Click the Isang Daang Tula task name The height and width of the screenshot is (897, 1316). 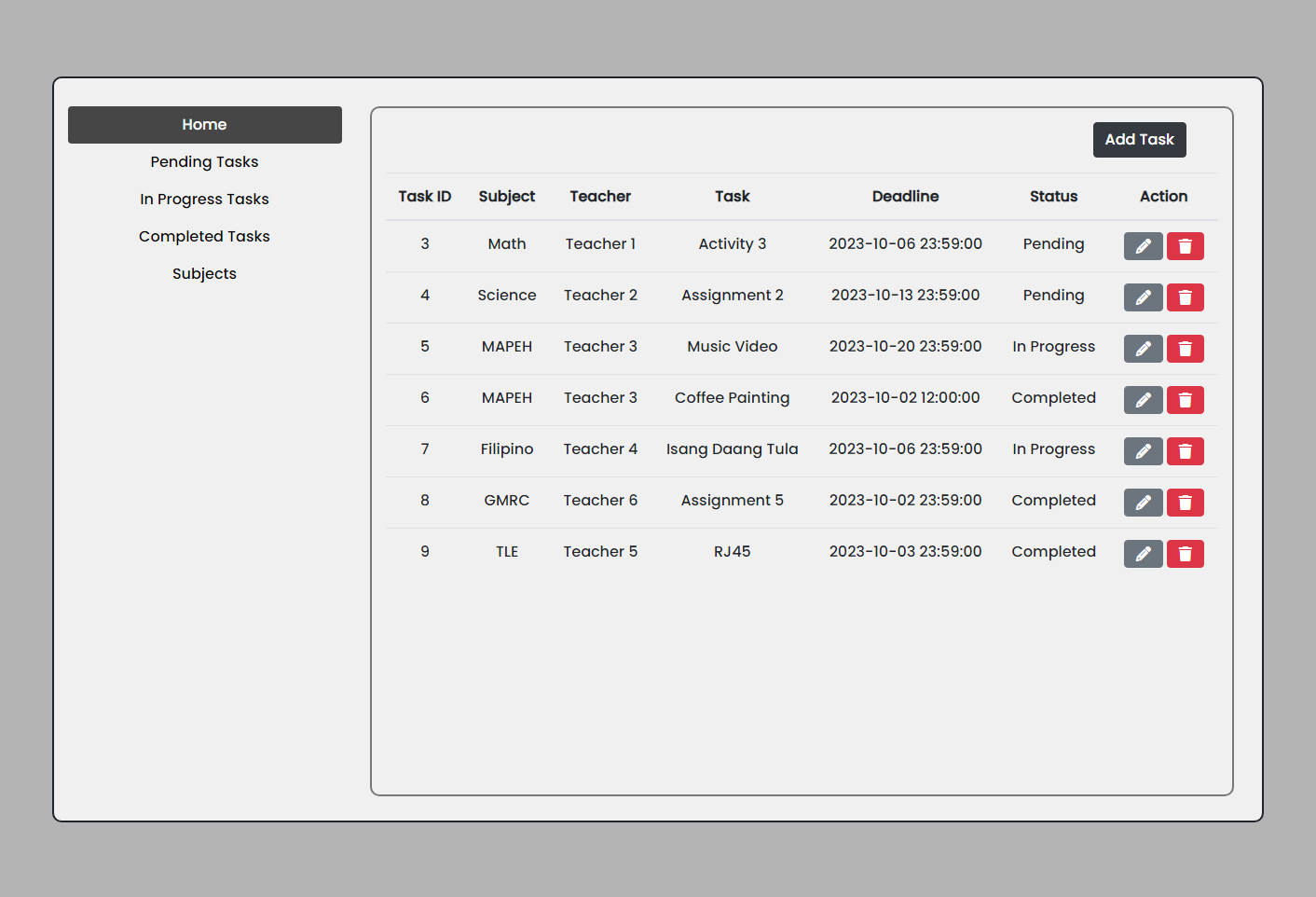click(x=733, y=449)
